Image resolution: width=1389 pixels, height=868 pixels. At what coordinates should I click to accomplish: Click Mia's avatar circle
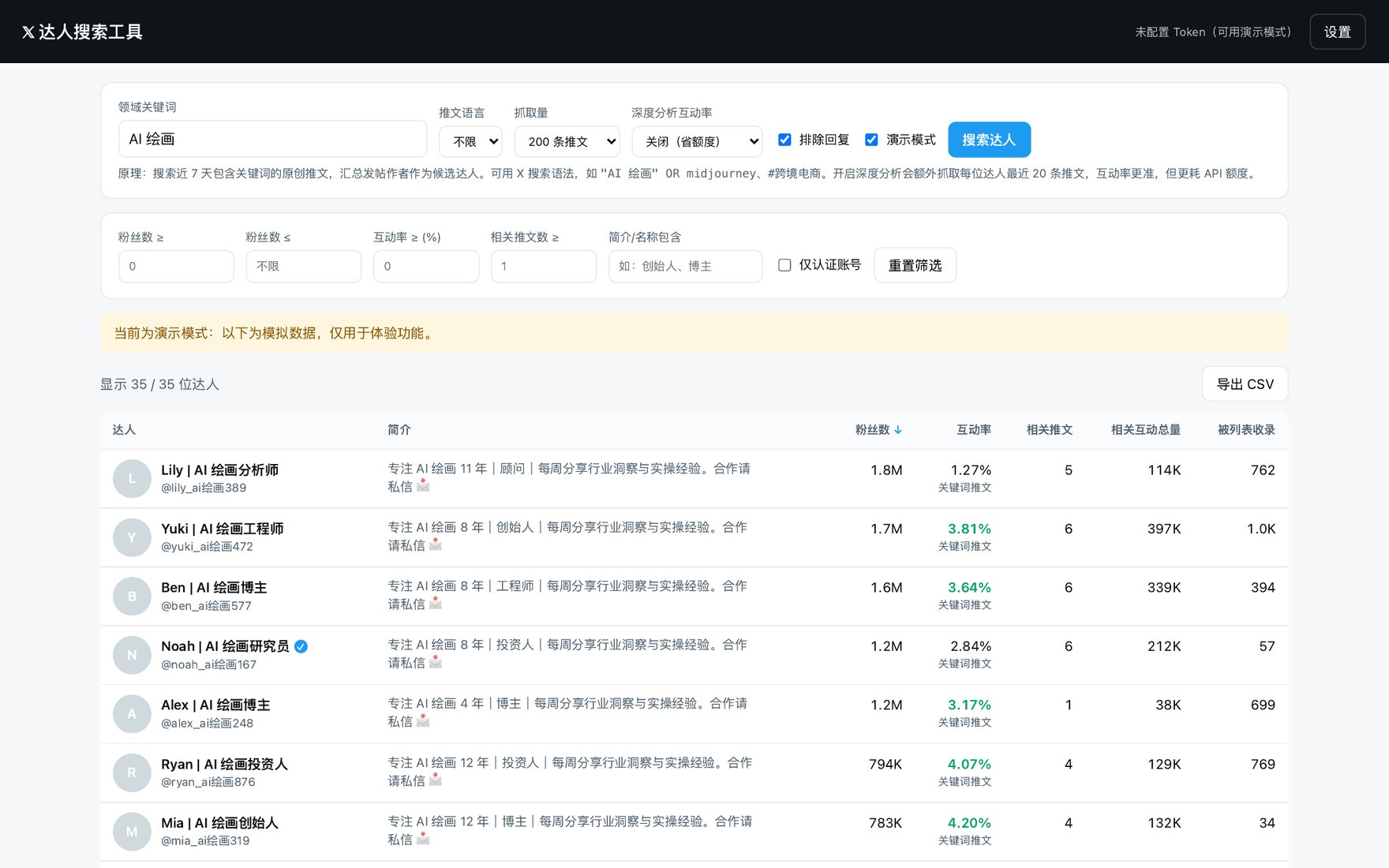132,832
